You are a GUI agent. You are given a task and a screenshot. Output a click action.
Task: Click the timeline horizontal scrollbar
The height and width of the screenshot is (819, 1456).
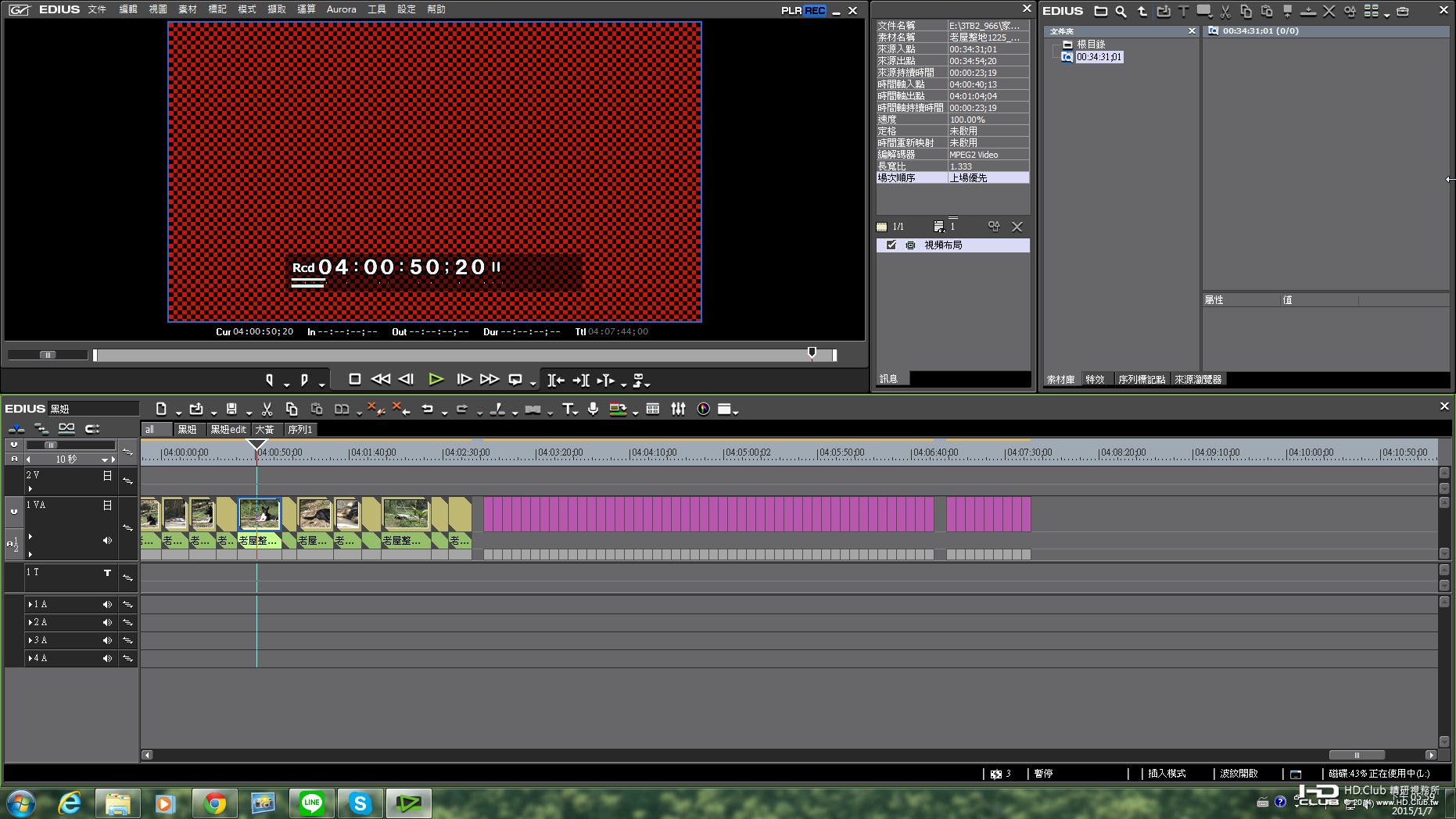[1357, 755]
